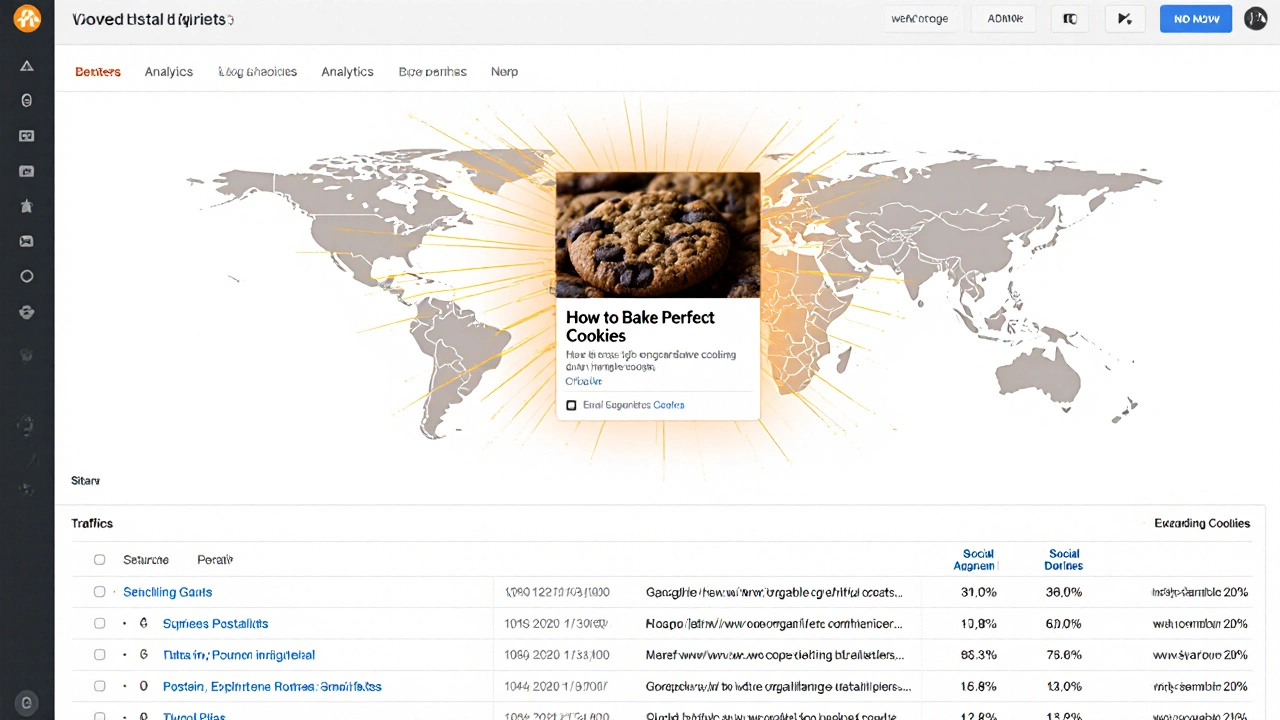This screenshot has width=1280, height=720.
Task: Click the notification bell icon in the sidebar
Action: (27, 206)
